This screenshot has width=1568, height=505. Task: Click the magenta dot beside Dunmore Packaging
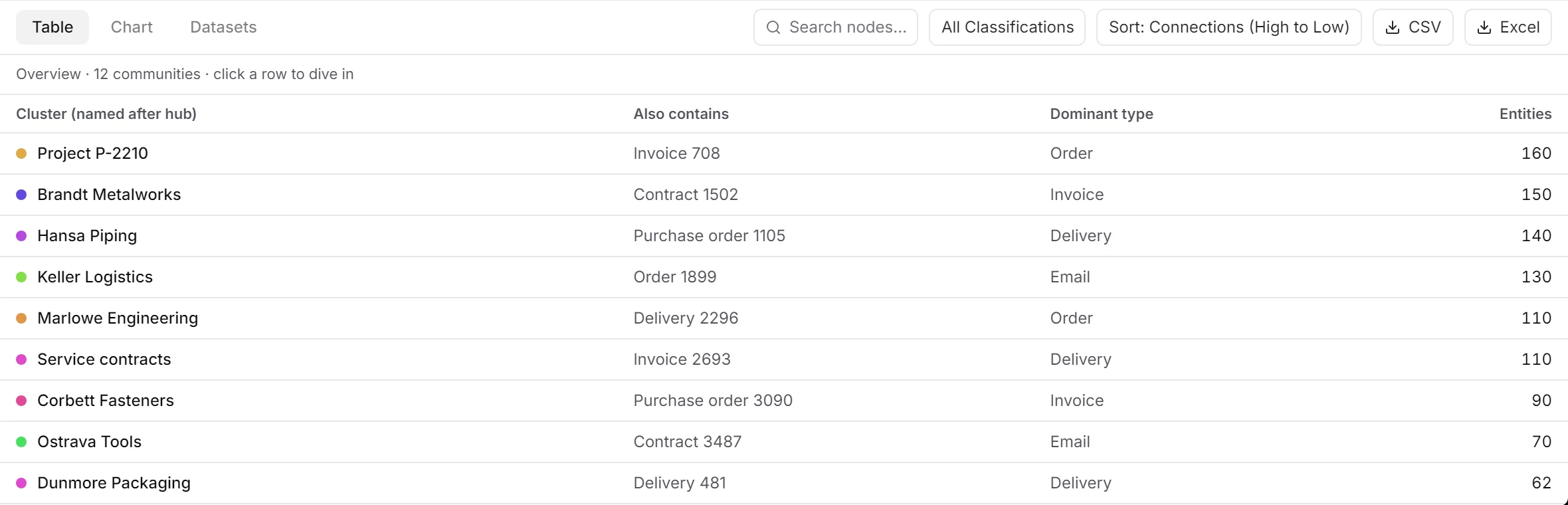point(21,483)
